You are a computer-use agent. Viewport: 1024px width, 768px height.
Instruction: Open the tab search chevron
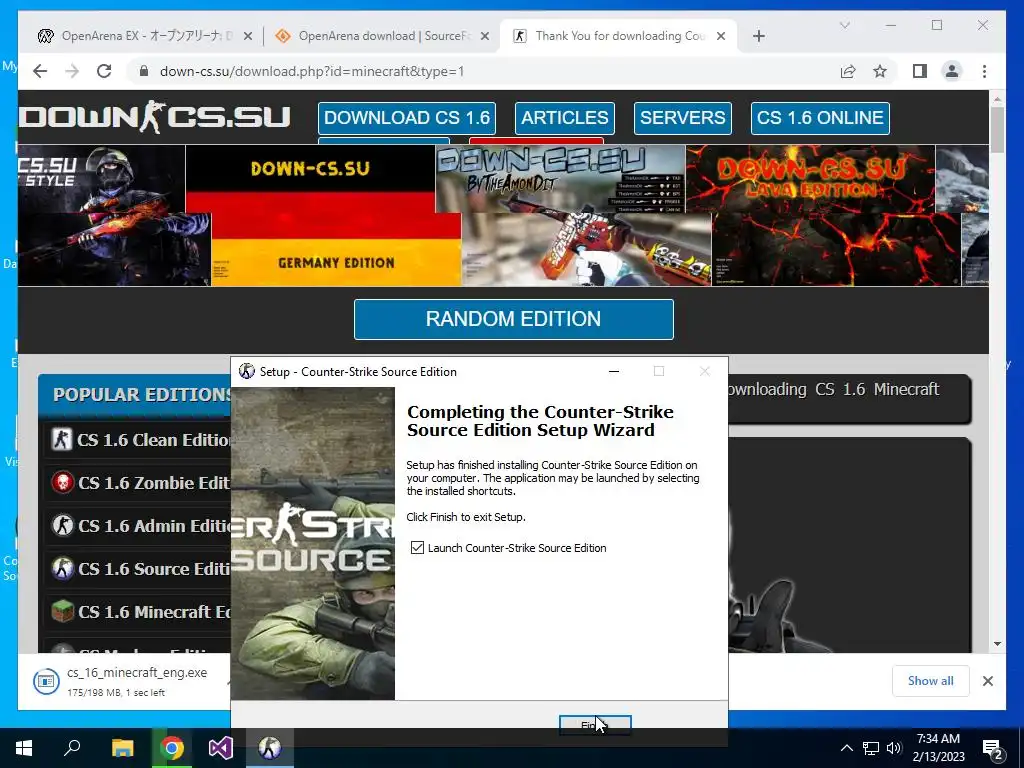coord(844,25)
